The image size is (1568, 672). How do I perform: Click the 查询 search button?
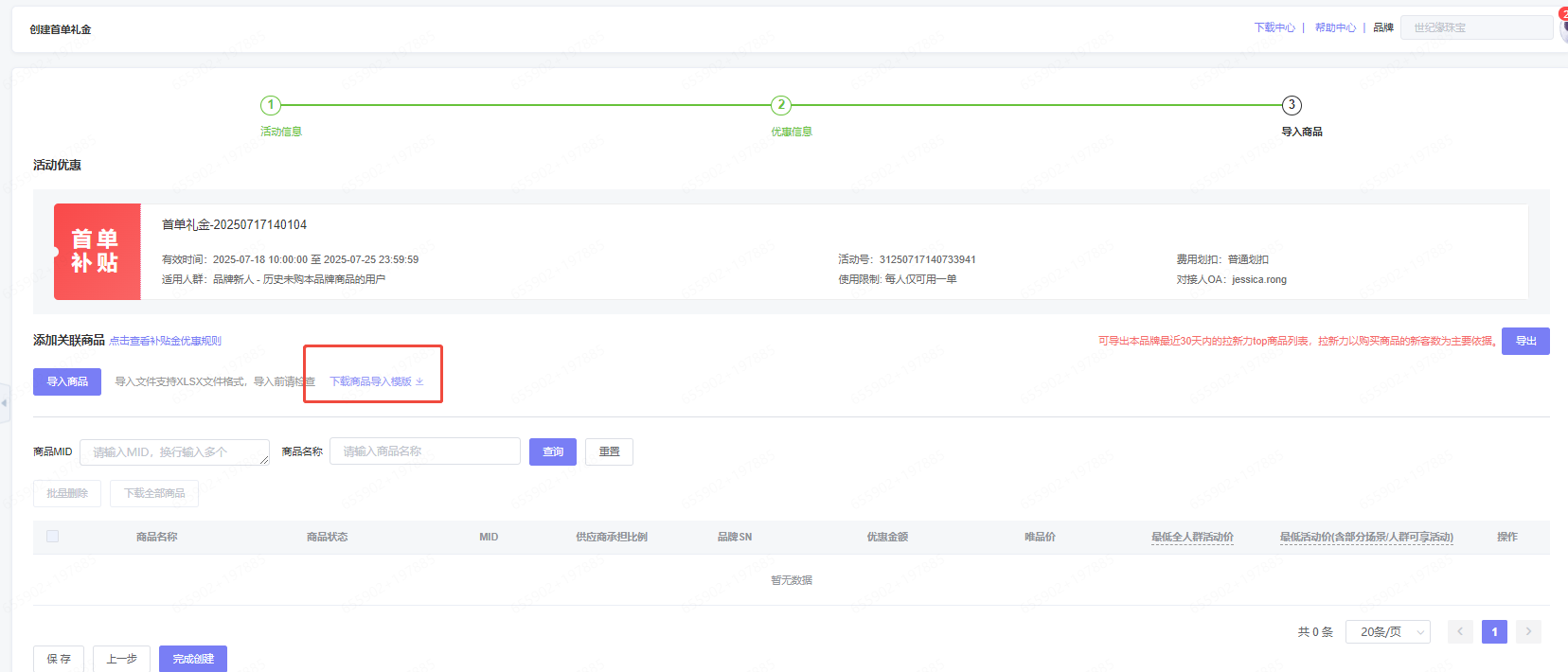tap(553, 452)
